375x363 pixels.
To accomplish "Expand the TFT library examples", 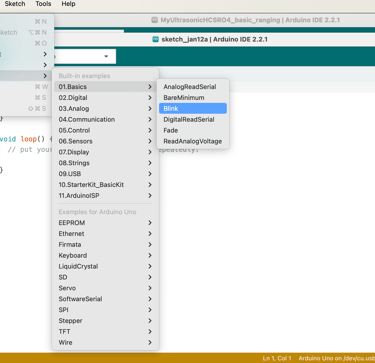I will 105,332.
